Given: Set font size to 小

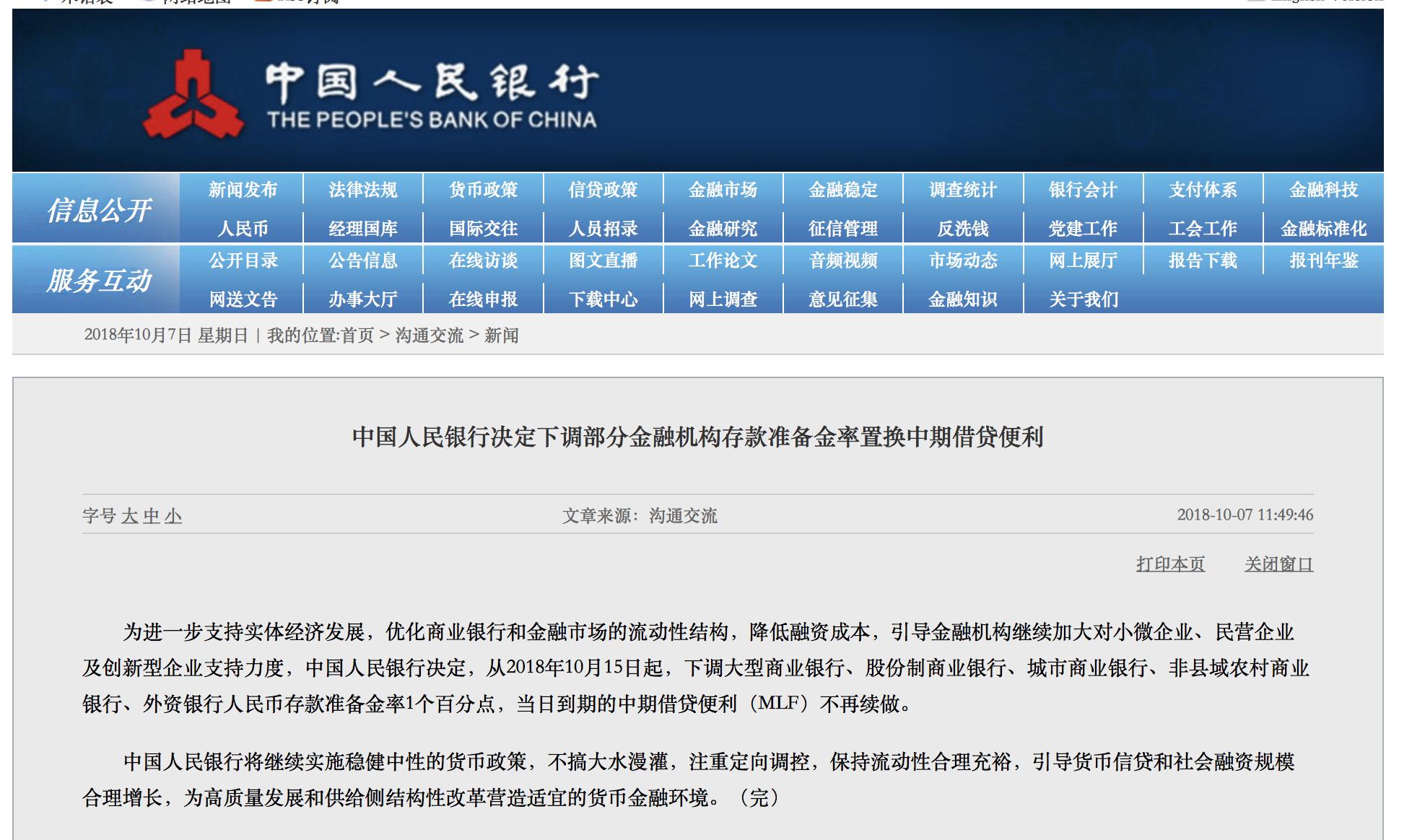Looking at the screenshot, I should (x=173, y=516).
